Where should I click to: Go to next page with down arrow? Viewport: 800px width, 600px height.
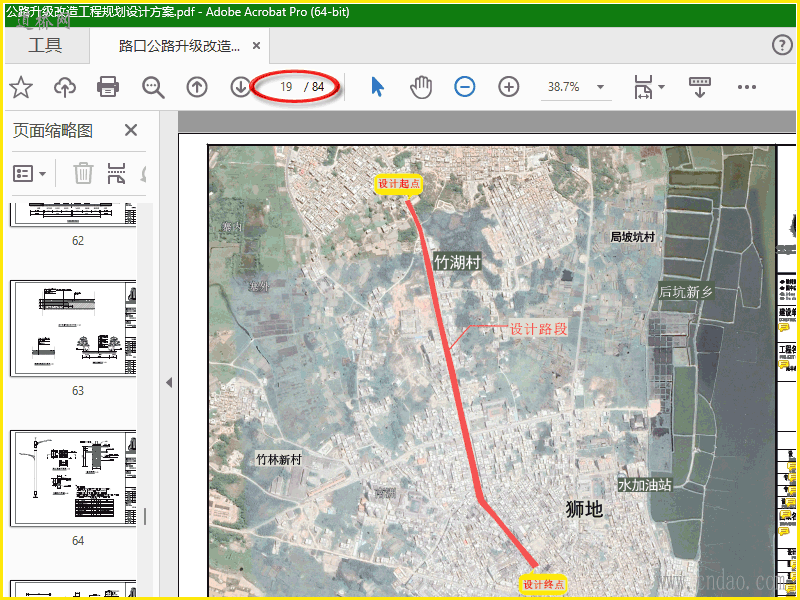click(240, 87)
